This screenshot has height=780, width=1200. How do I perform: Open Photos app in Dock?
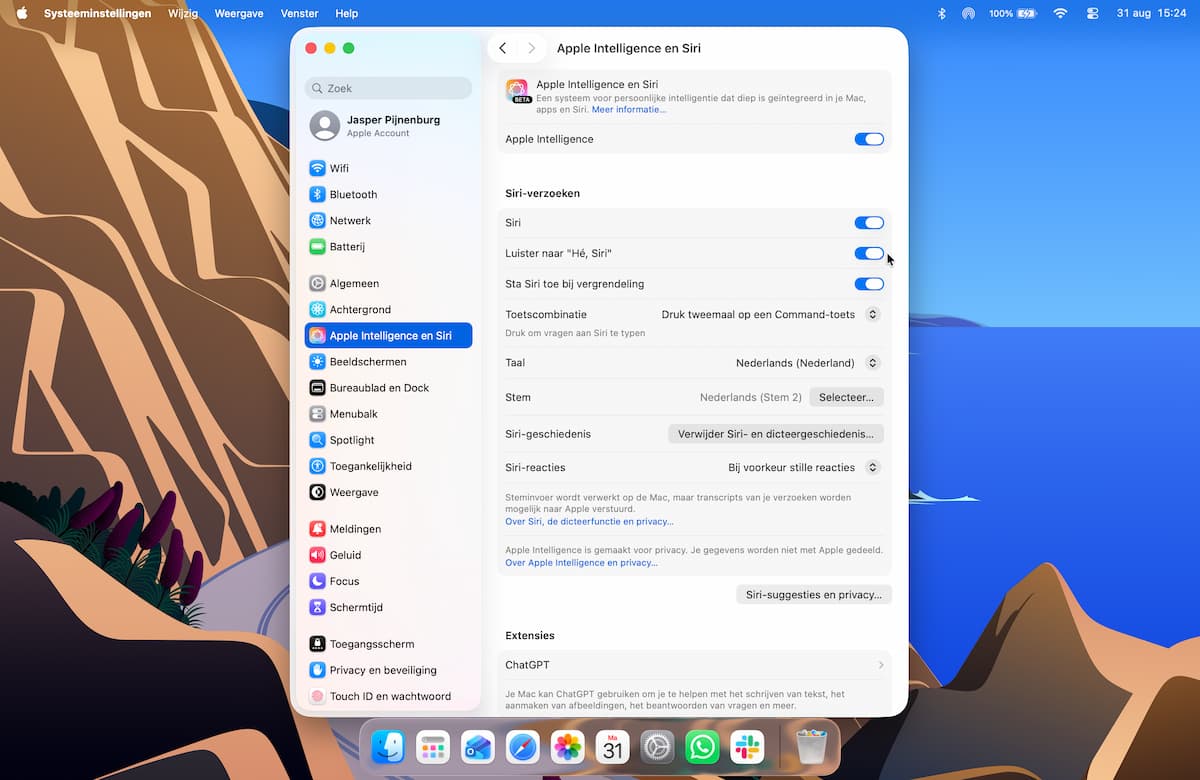pos(567,747)
